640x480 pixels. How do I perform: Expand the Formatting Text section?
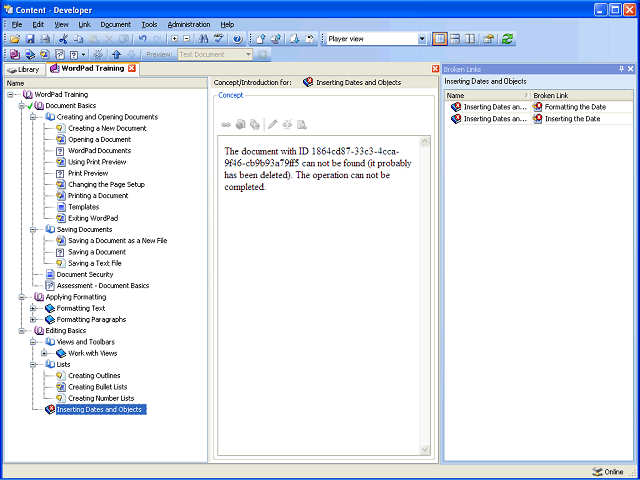pos(33,309)
